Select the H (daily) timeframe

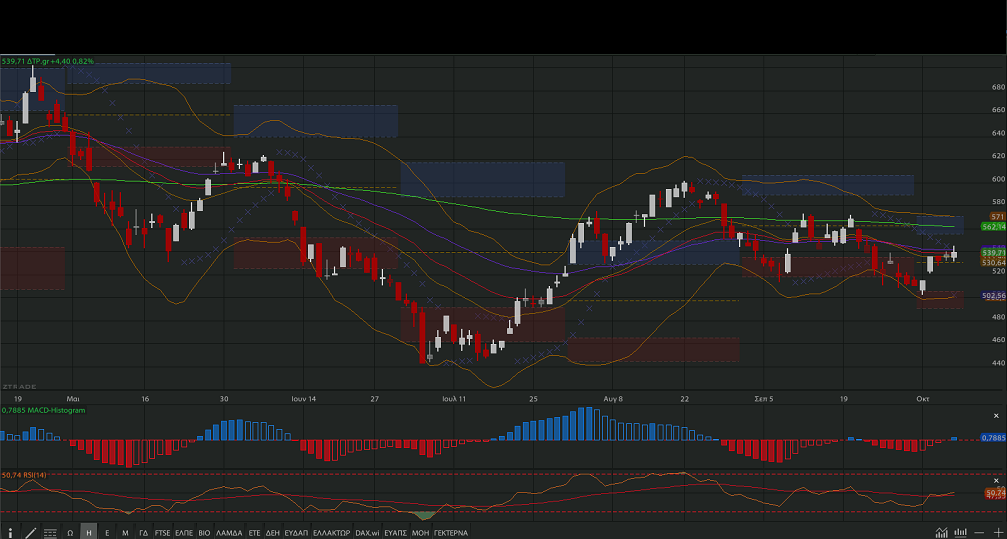coord(89,533)
